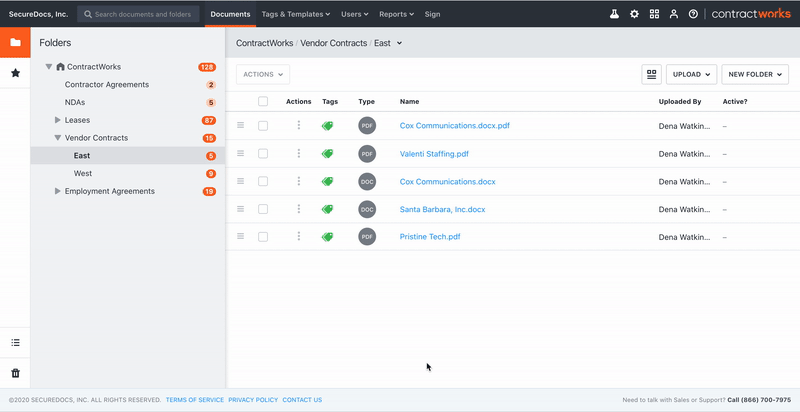Click the tag icon for Cox Communications.docx.pdf

coord(328,126)
